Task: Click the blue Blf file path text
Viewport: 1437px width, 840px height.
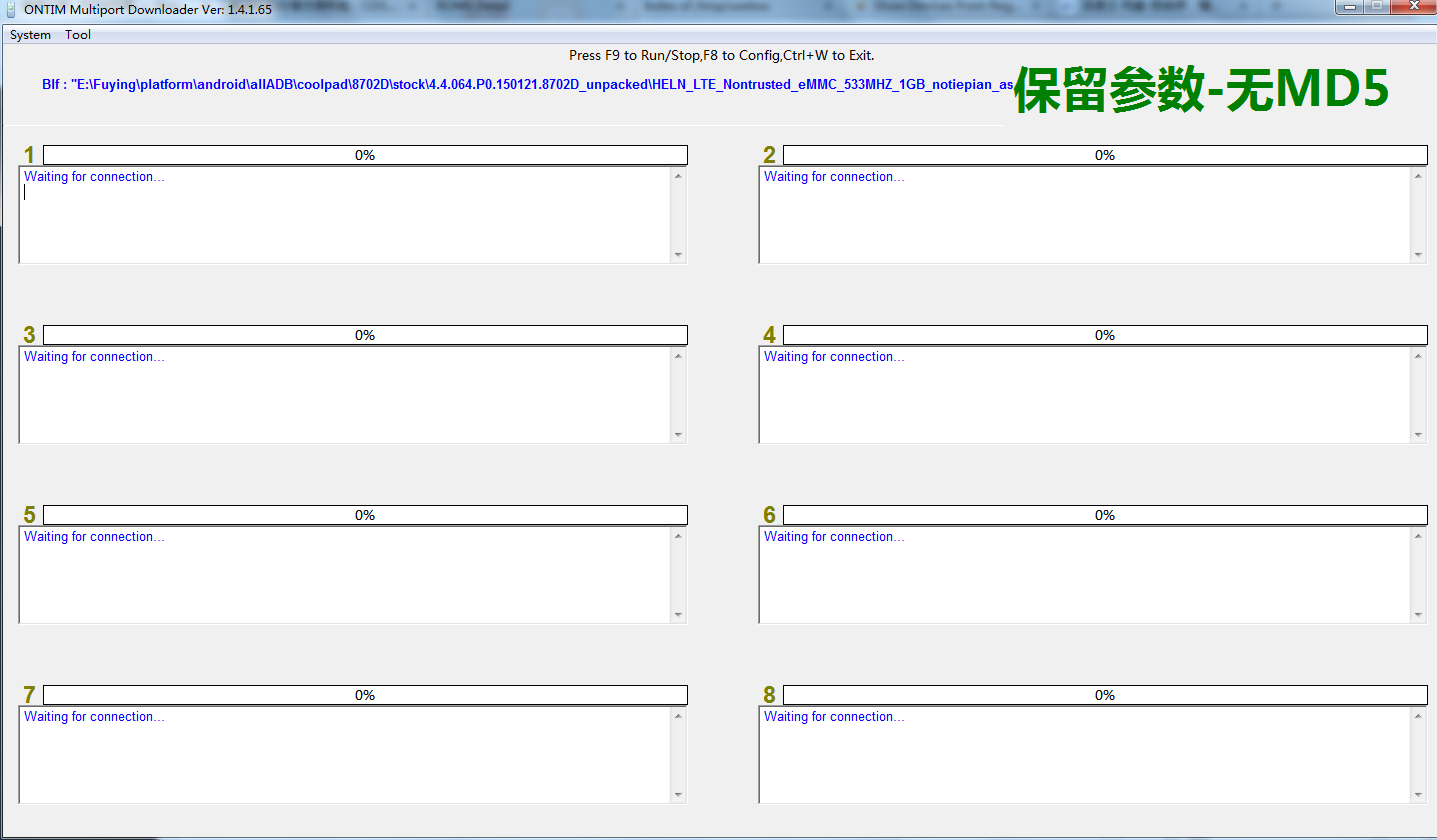Action: (527, 85)
